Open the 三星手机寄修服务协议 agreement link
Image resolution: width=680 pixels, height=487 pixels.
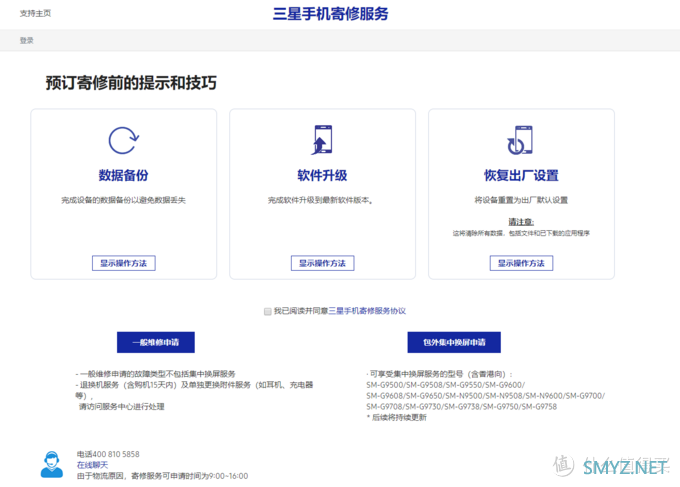pos(367,311)
